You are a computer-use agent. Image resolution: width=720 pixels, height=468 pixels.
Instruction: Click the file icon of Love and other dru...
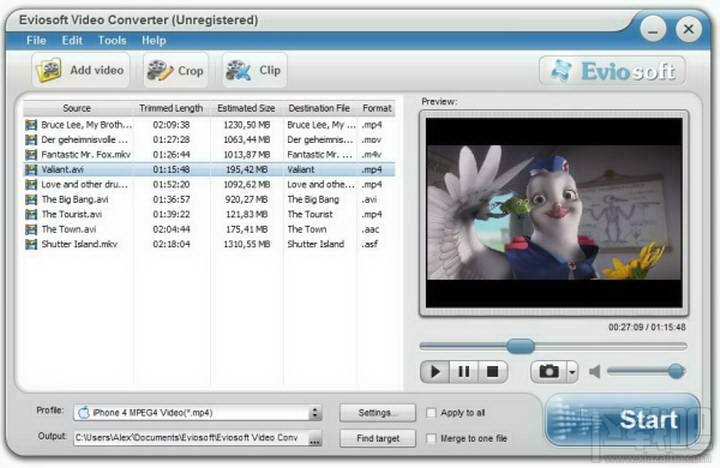pos(31,185)
